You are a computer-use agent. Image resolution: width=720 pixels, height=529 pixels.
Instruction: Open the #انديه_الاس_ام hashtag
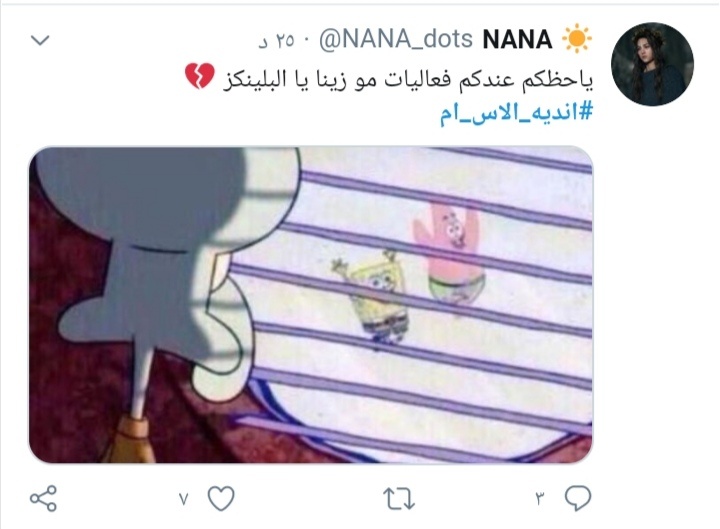517,113
